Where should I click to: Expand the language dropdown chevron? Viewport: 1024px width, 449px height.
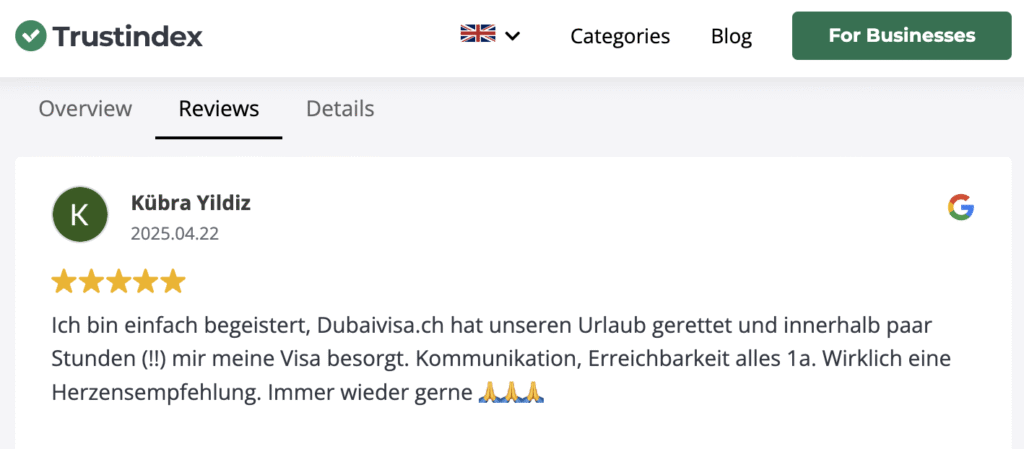pos(513,36)
